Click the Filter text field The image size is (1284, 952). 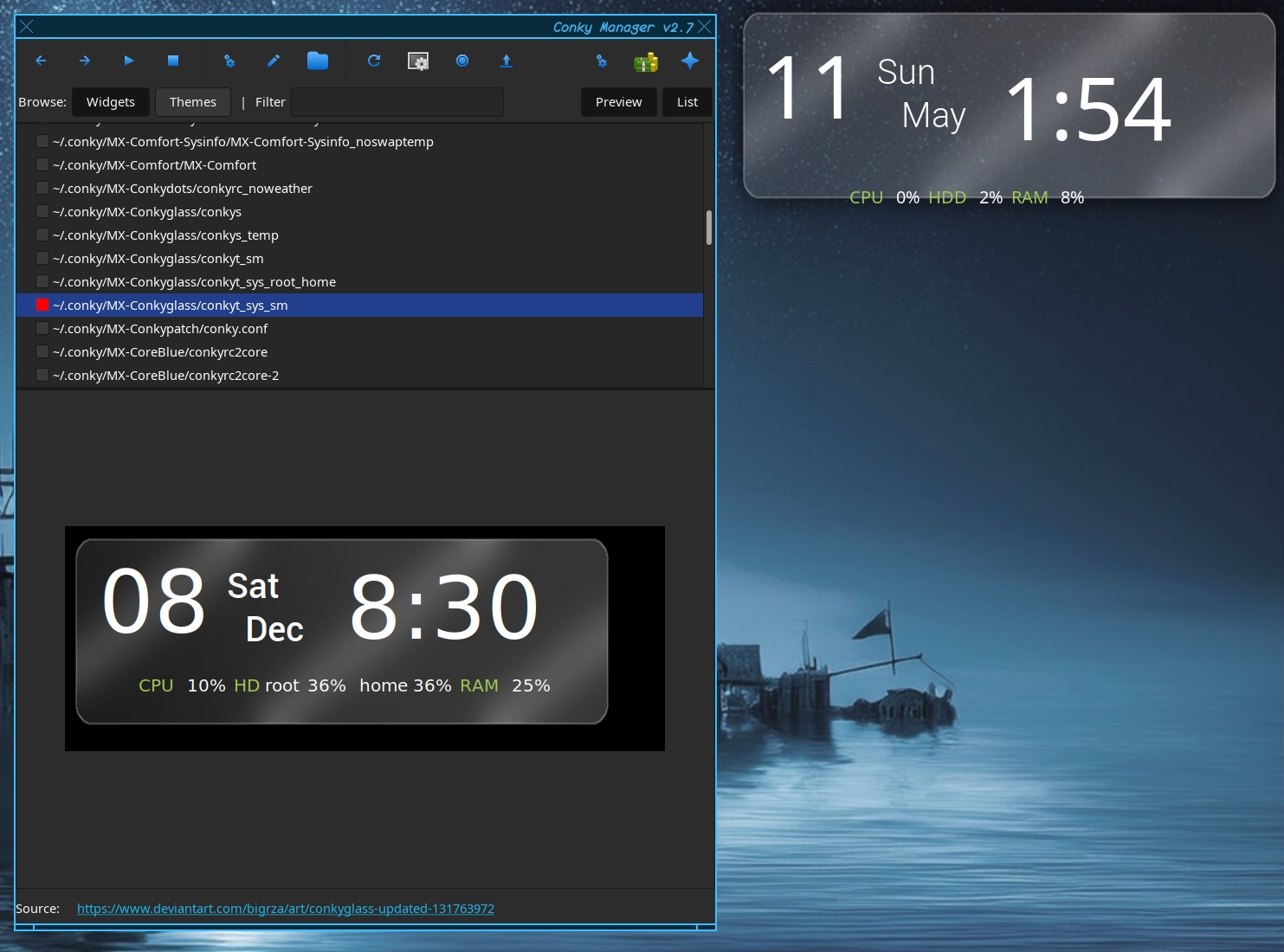click(x=397, y=102)
